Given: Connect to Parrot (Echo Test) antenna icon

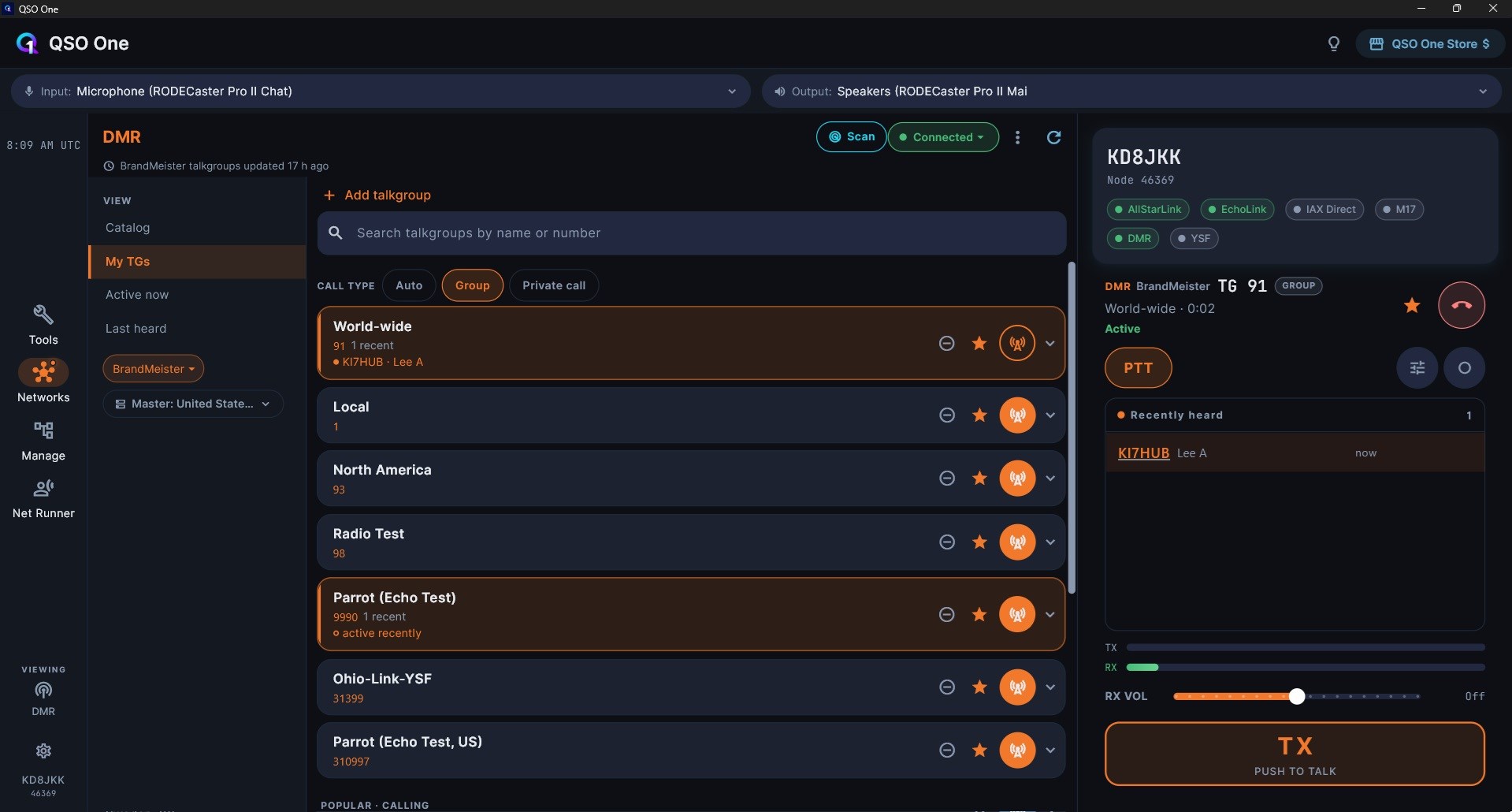Looking at the screenshot, I should tap(1017, 614).
